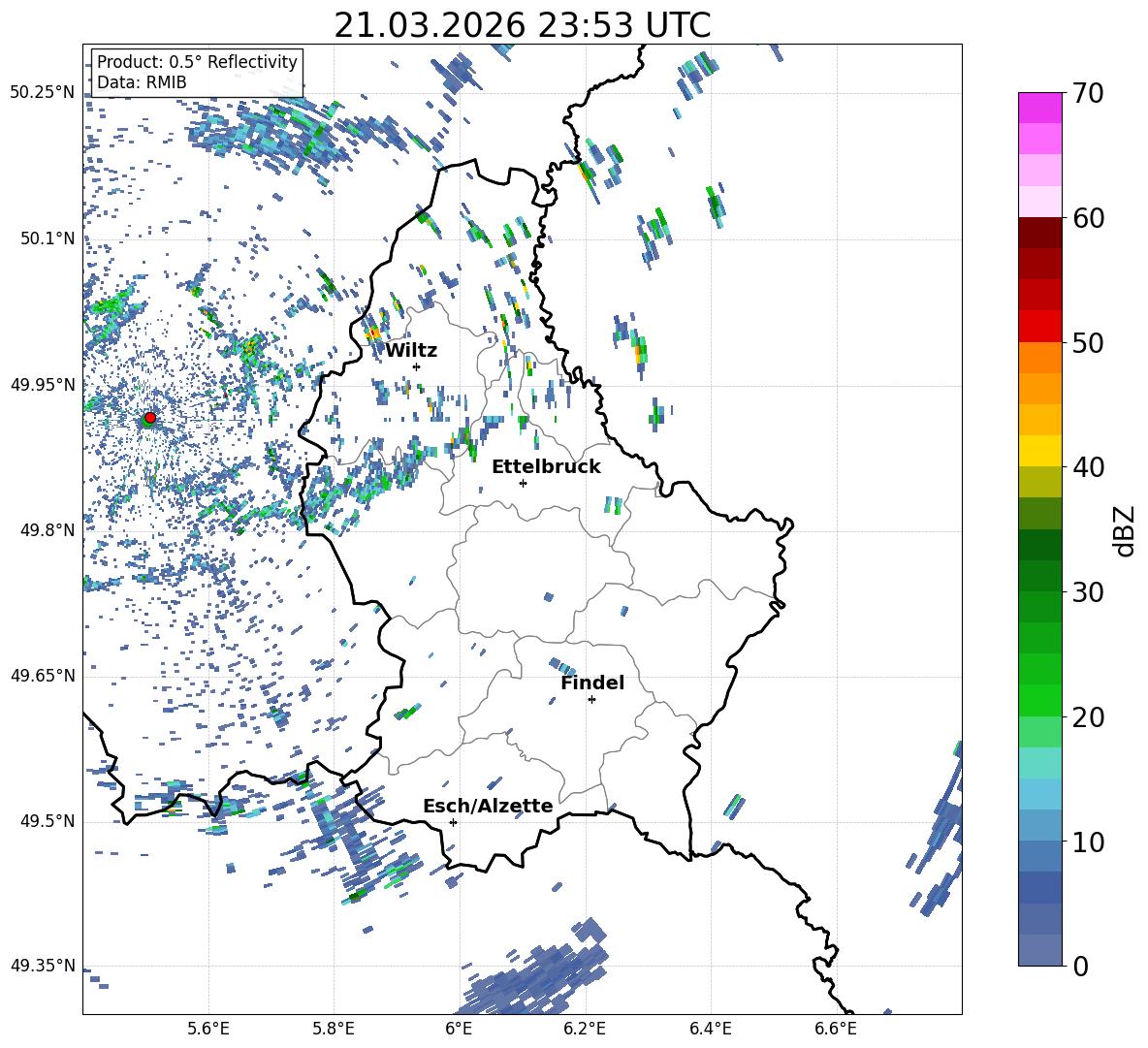Pick the magenta swatch atop the colorbar

click(1040, 108)
